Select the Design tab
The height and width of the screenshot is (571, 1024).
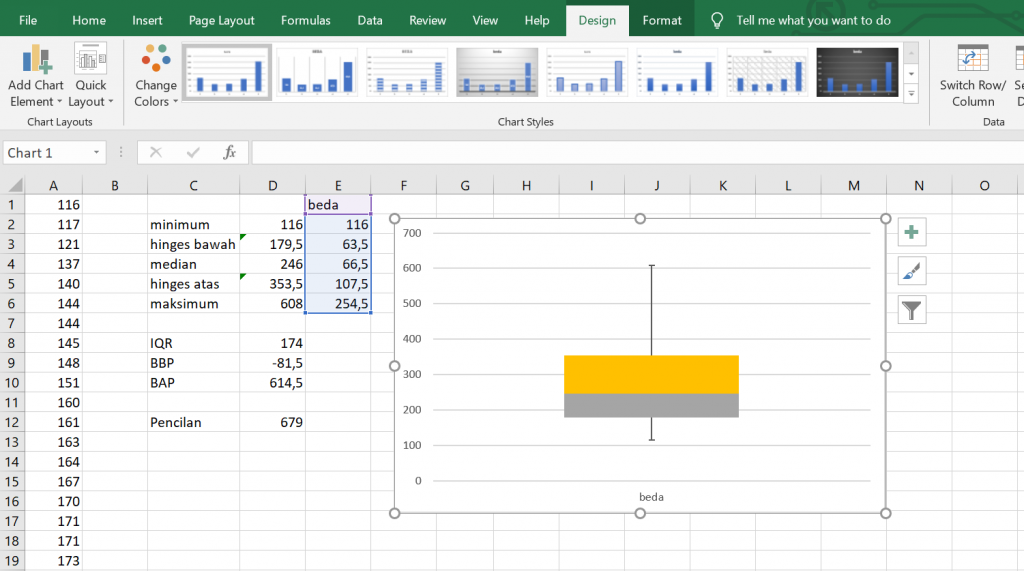tap(597, 20)
